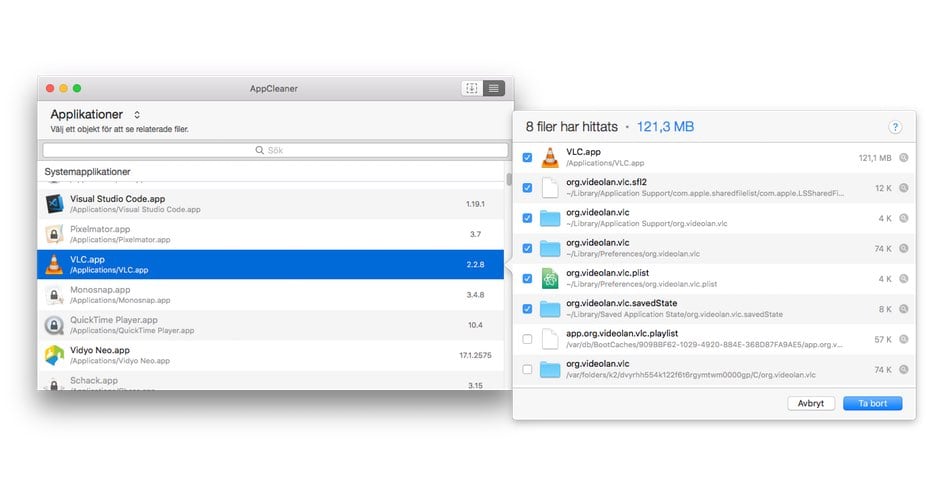Reveal org.videolan.vlc.savedState in Finder via magnifier
The height and width of the screenshot is (500, 950).
pyautogui.click(x=903, y=309)
